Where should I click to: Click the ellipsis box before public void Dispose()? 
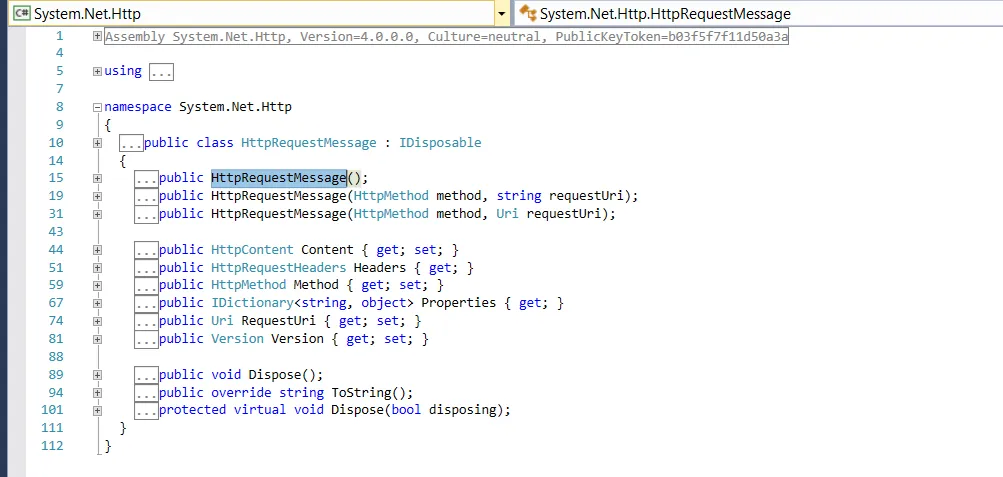pyautogui.click(x=146, y=375)
